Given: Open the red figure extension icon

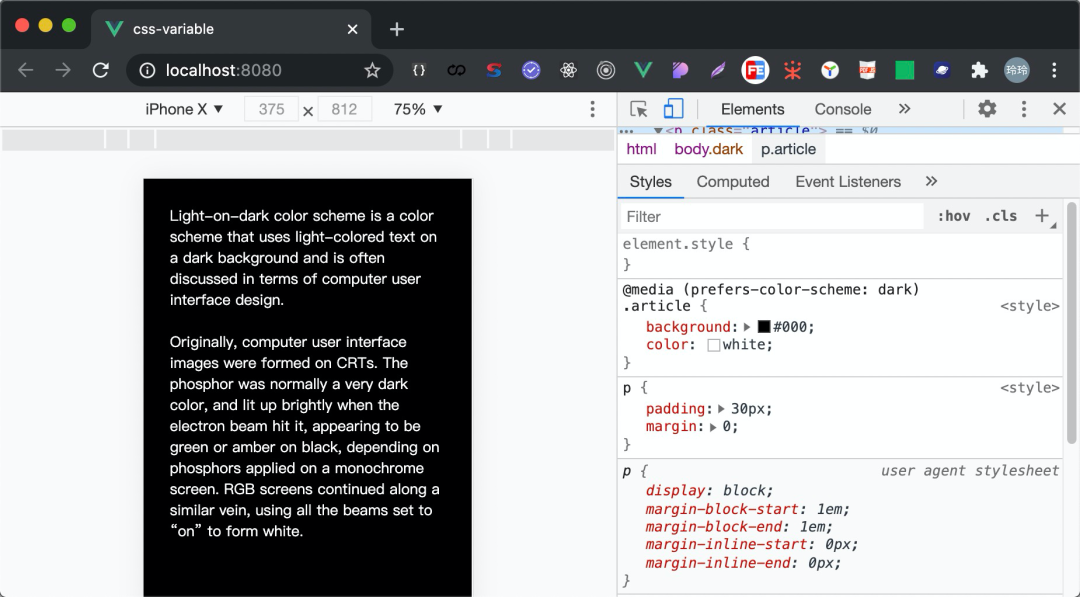Looking at the screenshot, I should (x=792, y=70).
